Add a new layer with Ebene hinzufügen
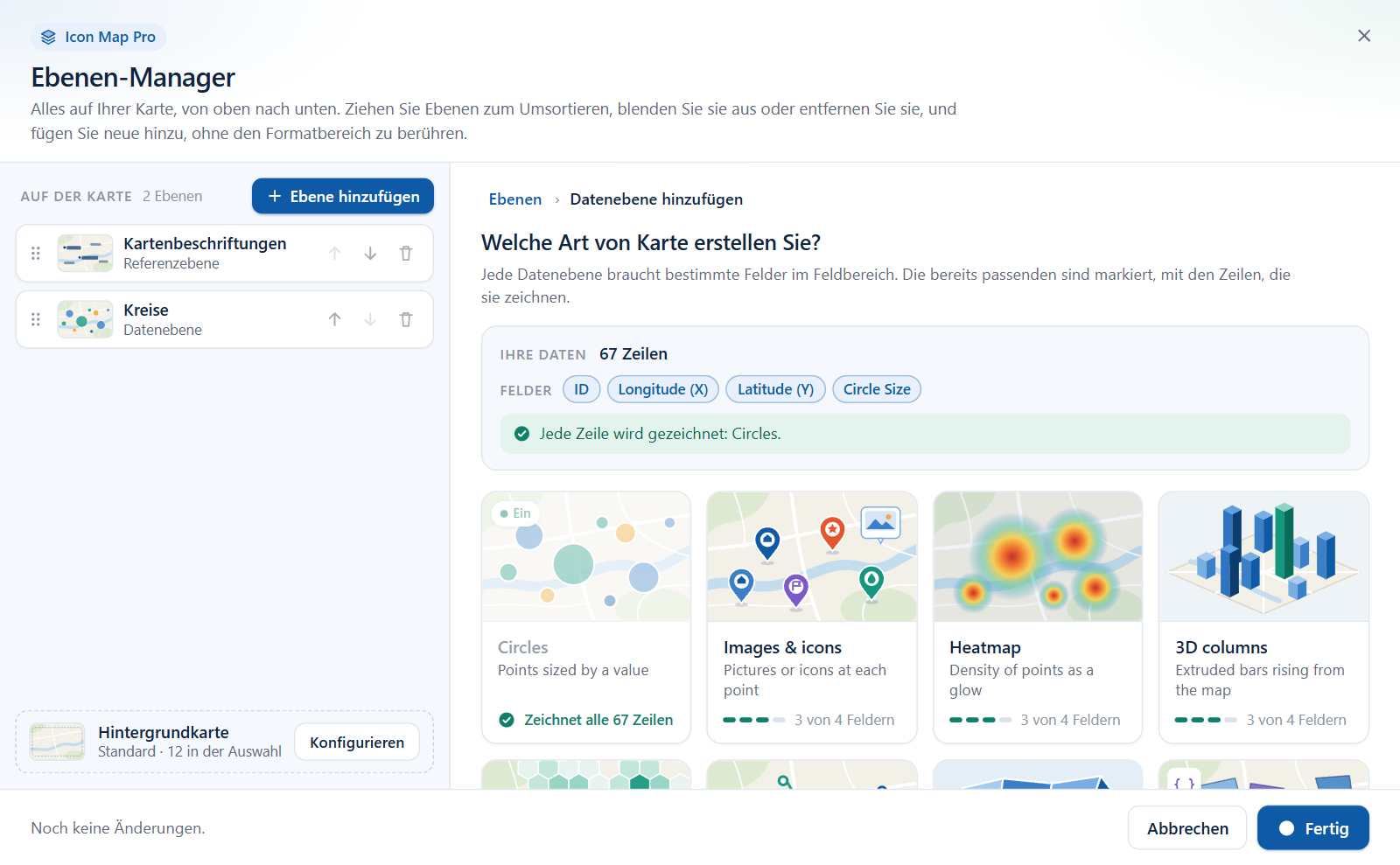The image size is (1400, 865). point(343,197)
